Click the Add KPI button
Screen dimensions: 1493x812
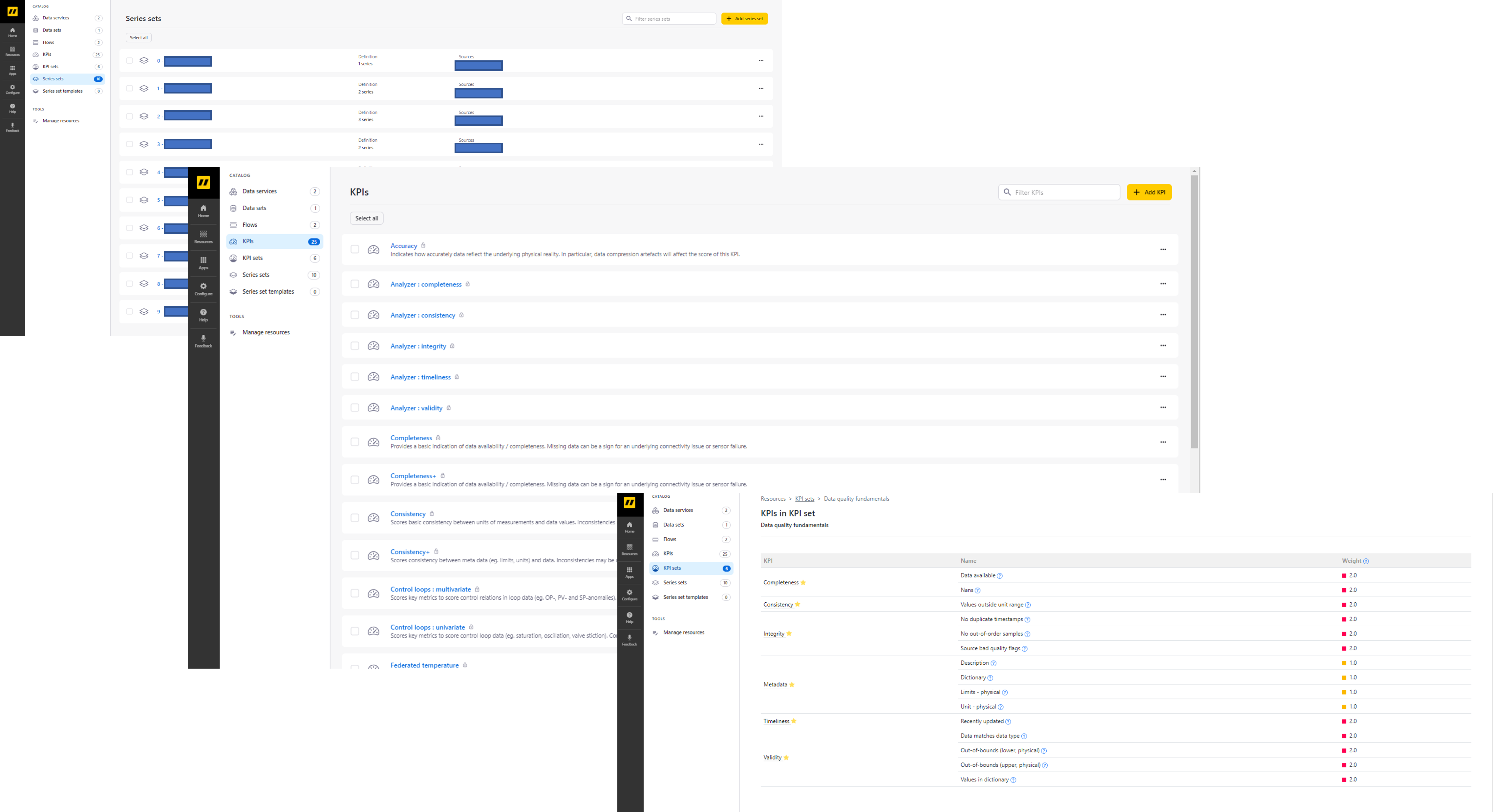[1149, 192]
